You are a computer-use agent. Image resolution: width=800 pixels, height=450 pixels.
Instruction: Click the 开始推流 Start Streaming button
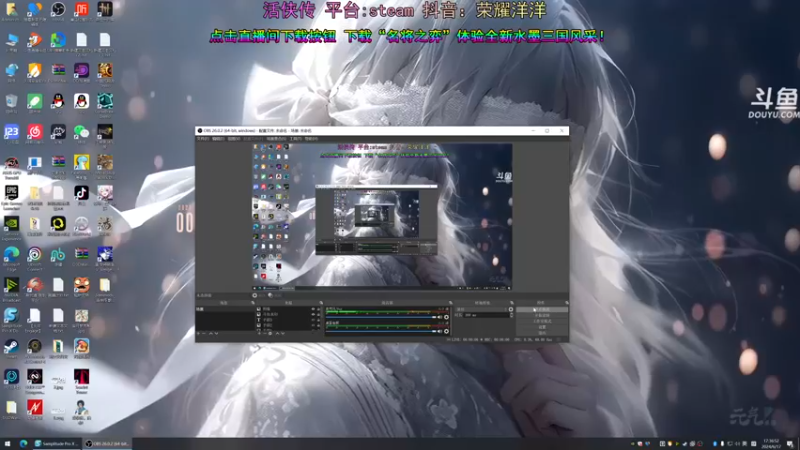(x=541, y=309)
